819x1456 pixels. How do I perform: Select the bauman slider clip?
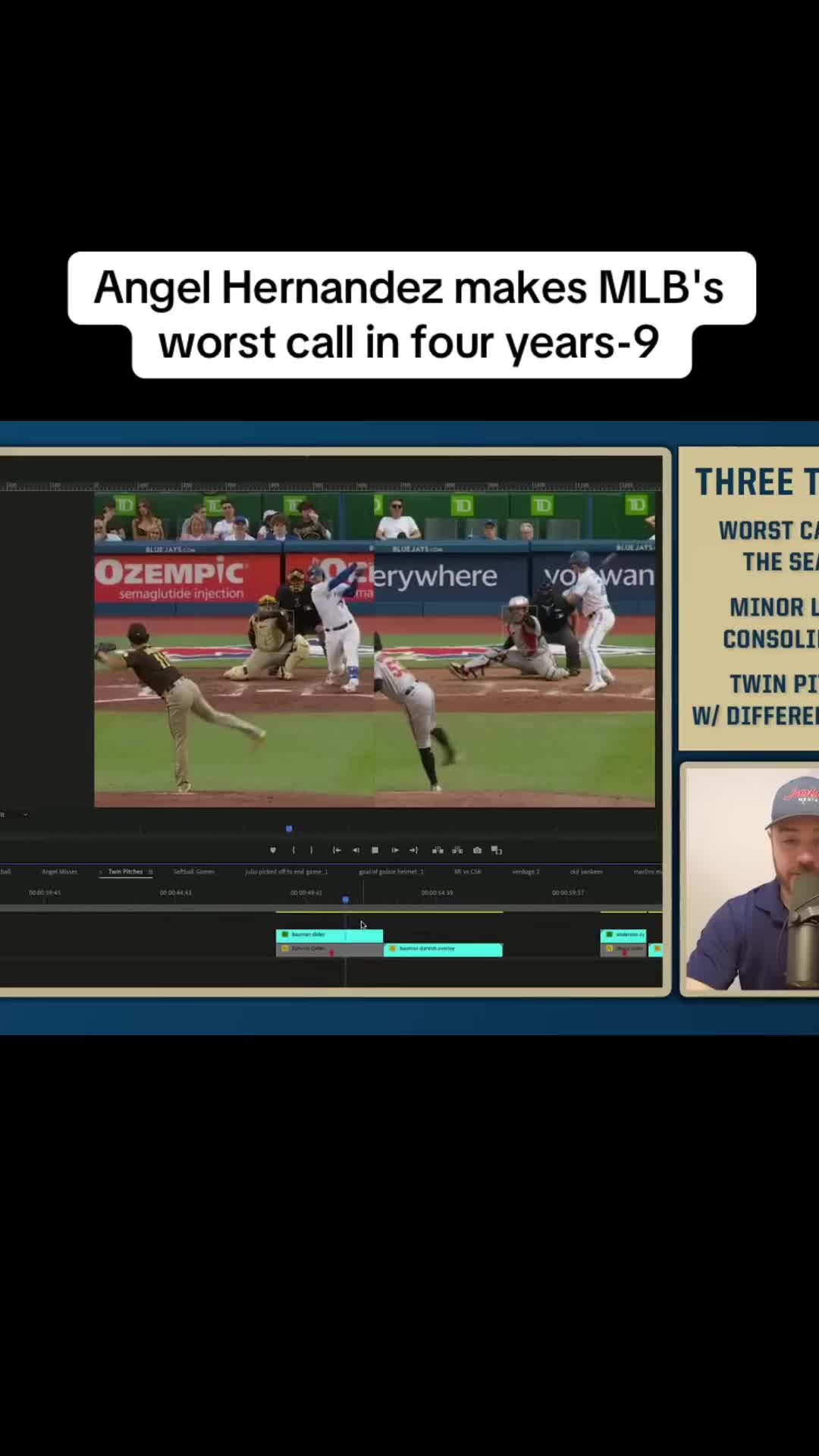pyautogui.click(x=329, y=935)
